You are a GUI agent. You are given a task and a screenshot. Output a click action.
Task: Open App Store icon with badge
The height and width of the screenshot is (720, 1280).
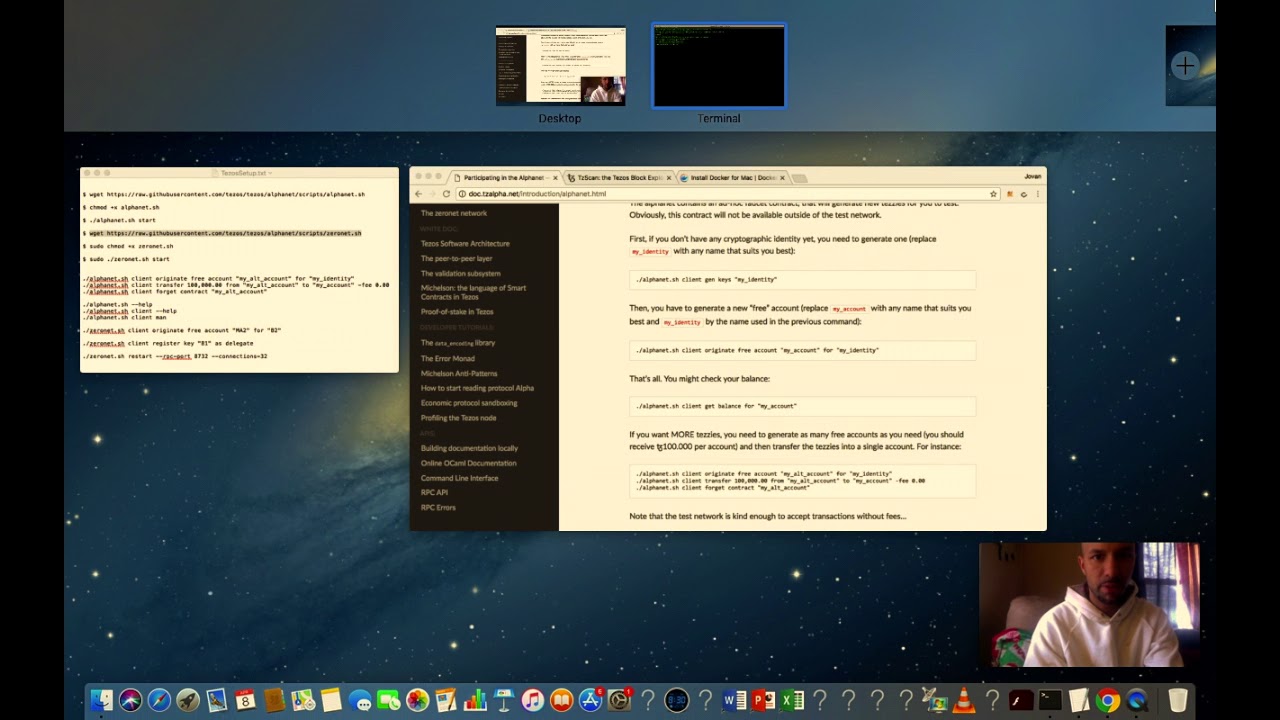click(x=591, y=701)
